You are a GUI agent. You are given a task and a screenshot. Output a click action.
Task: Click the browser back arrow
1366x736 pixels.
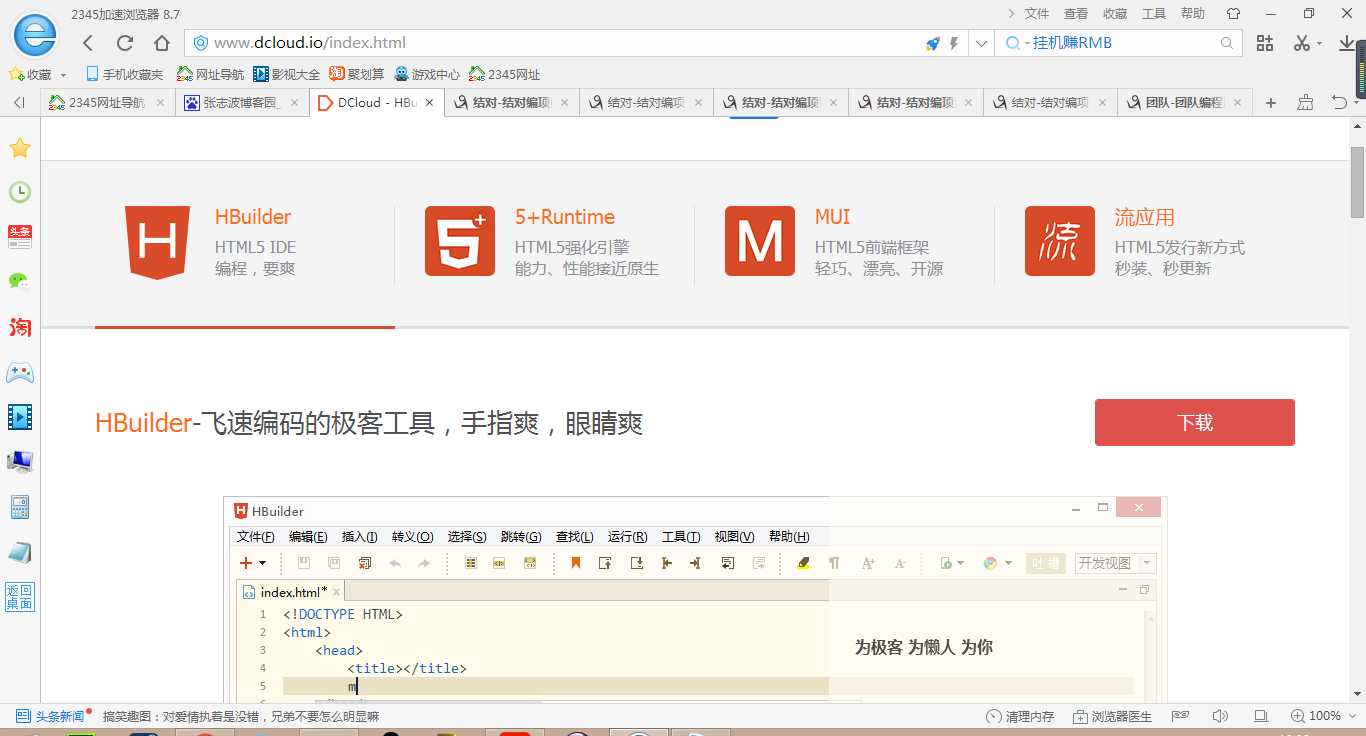88,43
